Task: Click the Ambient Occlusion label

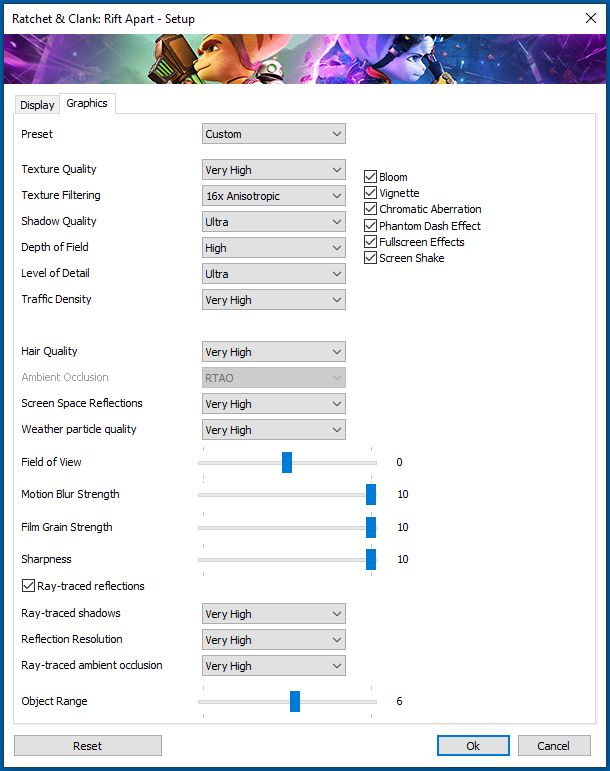Action: [x=65, y=377]
